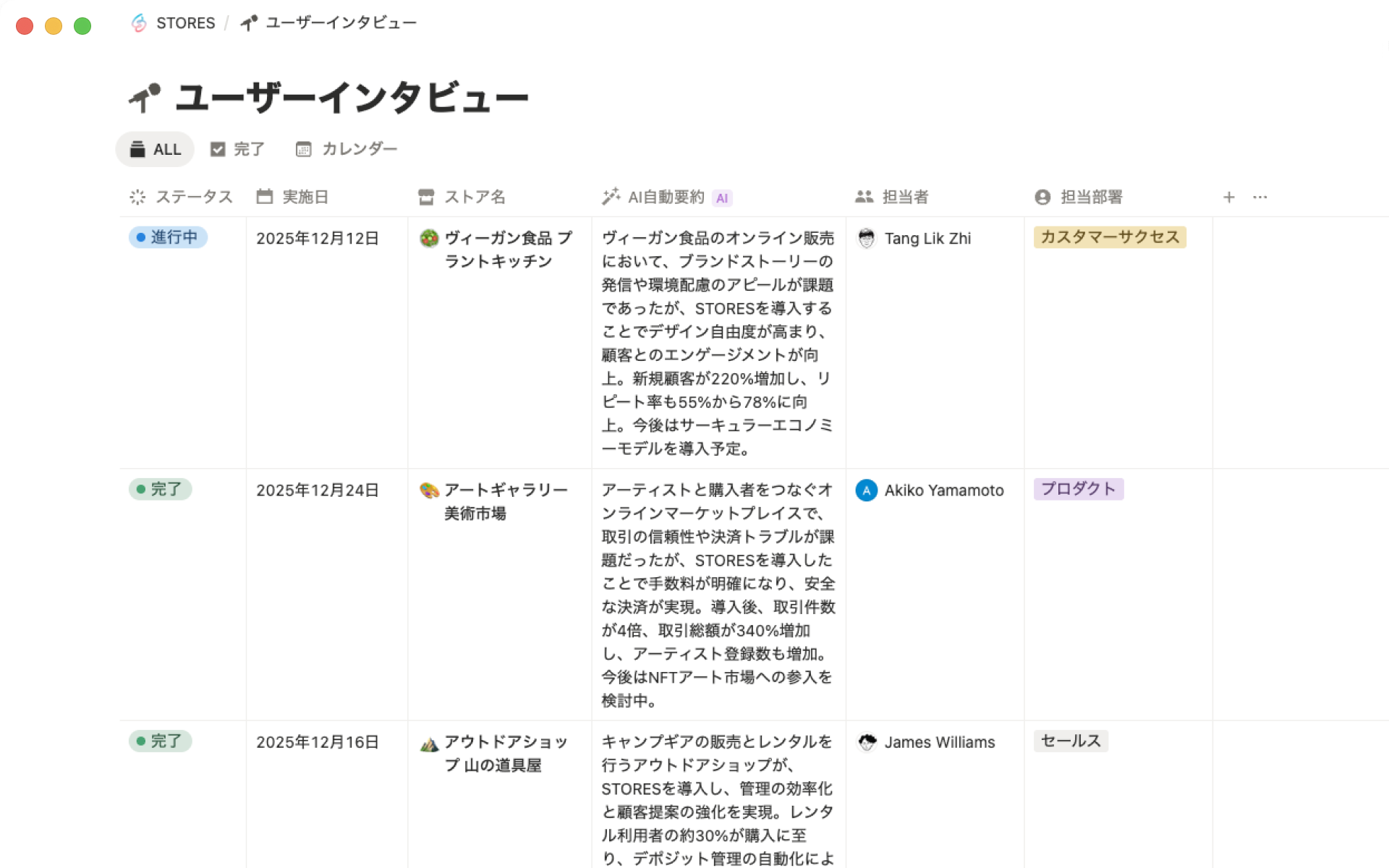Click the 2025年12月24日 date cell
The height and width of the screenshot is (868, 1389).
click(317, 490)
